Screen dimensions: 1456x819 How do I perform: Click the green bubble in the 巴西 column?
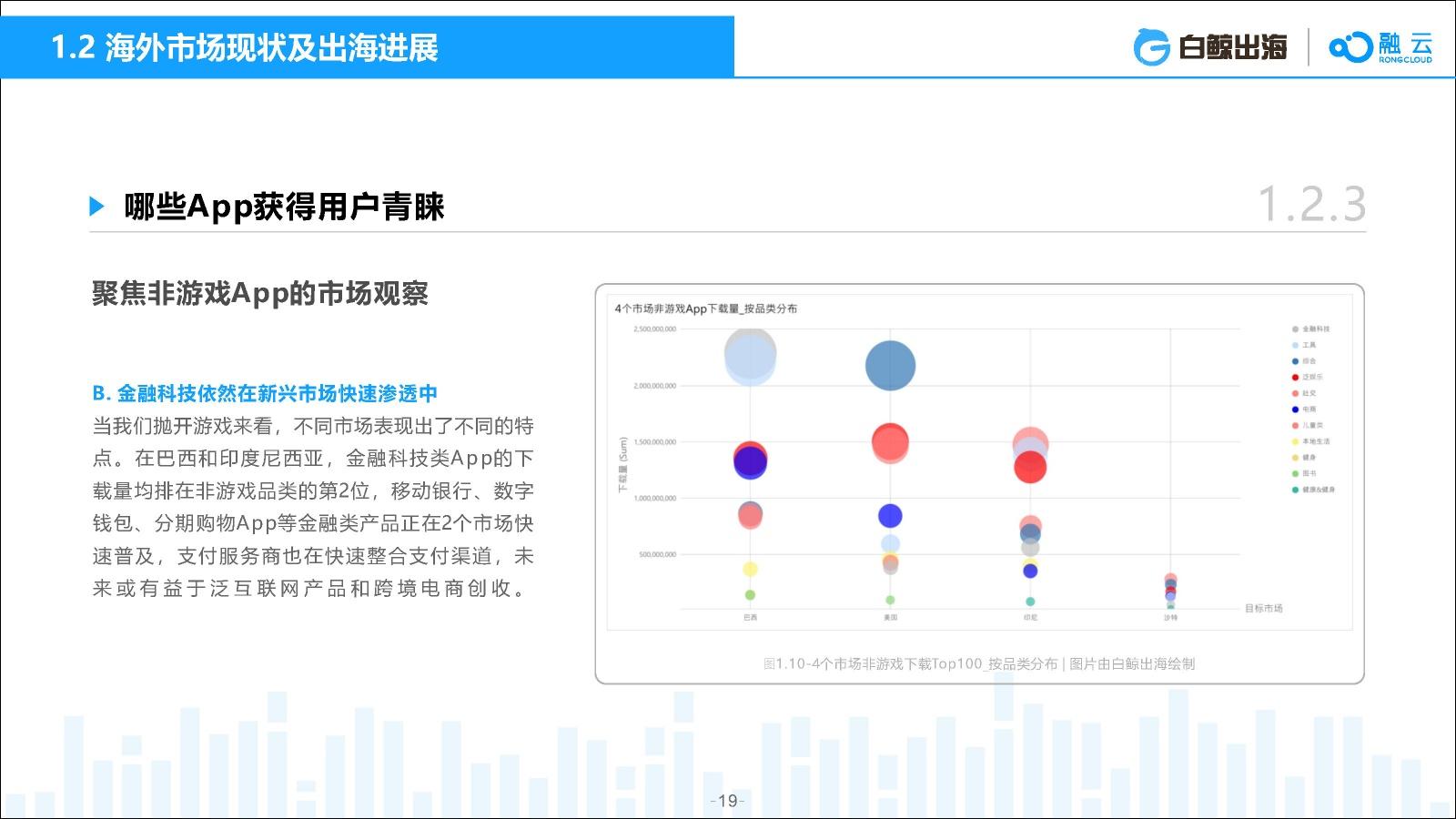point(750,595)
